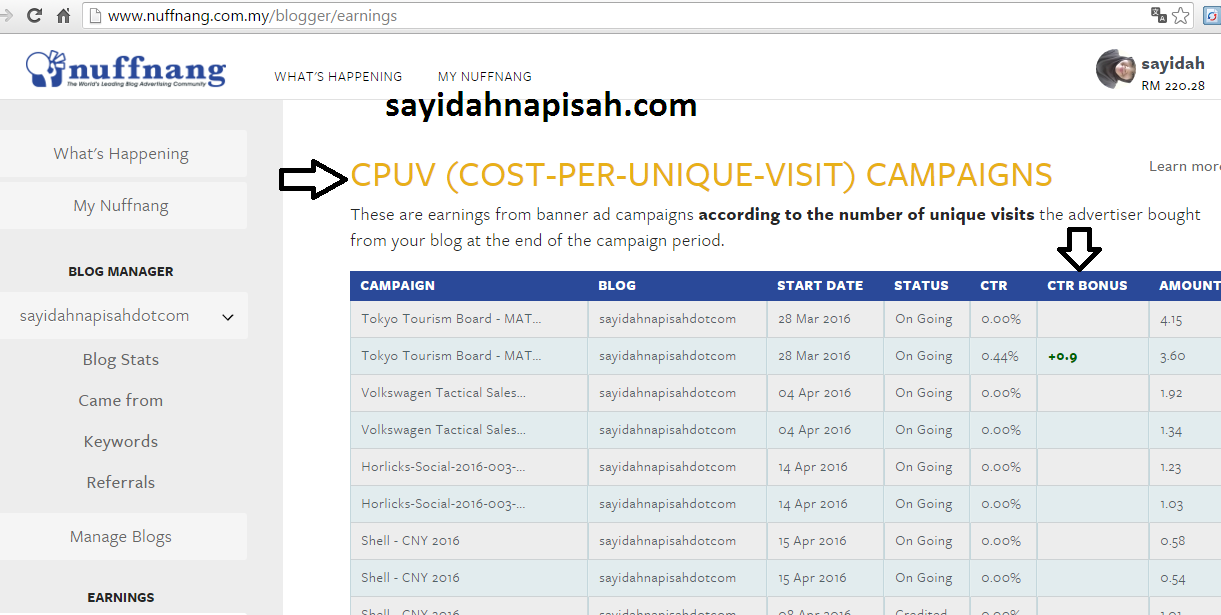Click the CPUV campaigns page heading

click(701, 175)
